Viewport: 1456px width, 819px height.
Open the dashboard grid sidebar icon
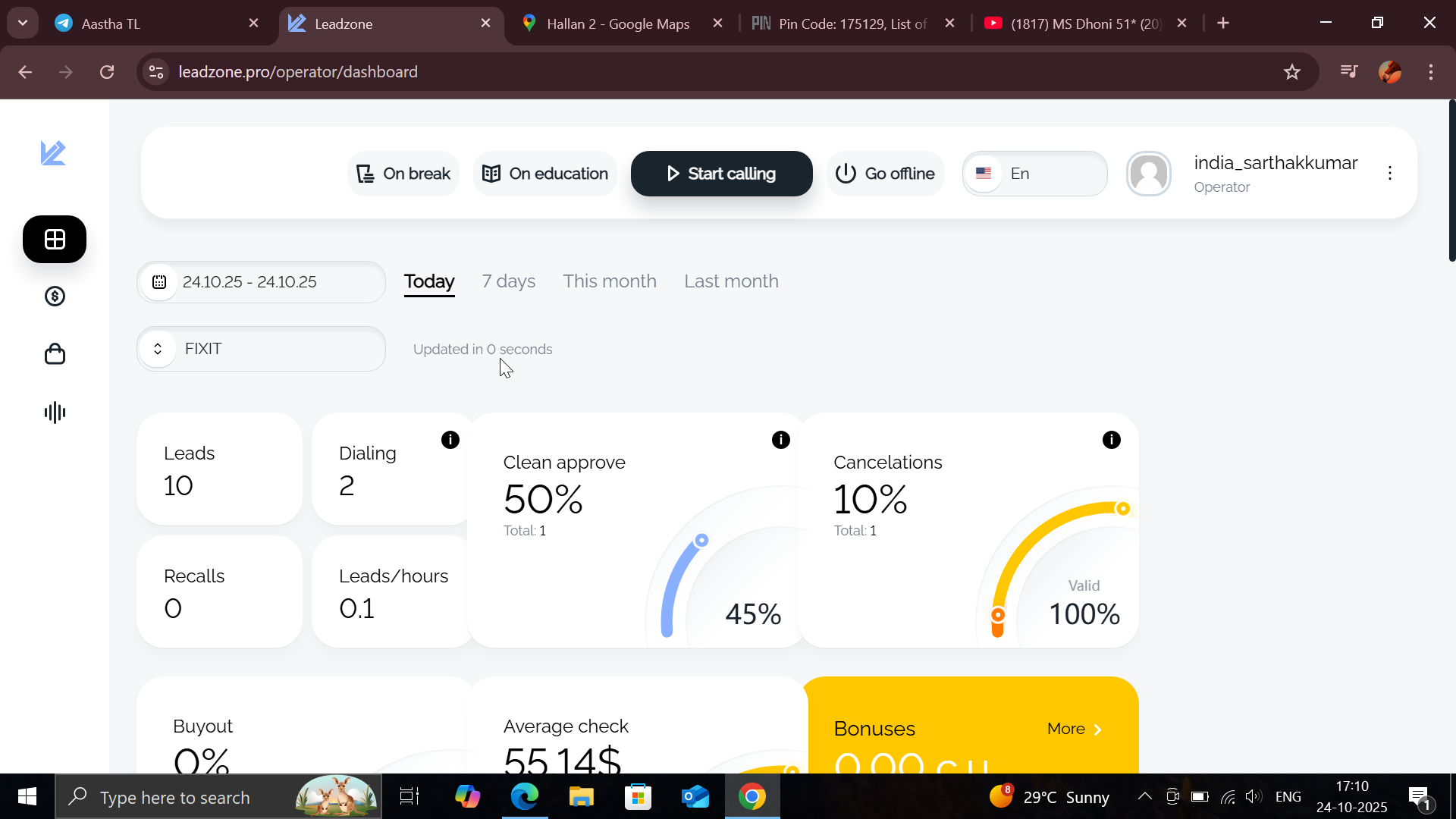[x=55, y=240]
